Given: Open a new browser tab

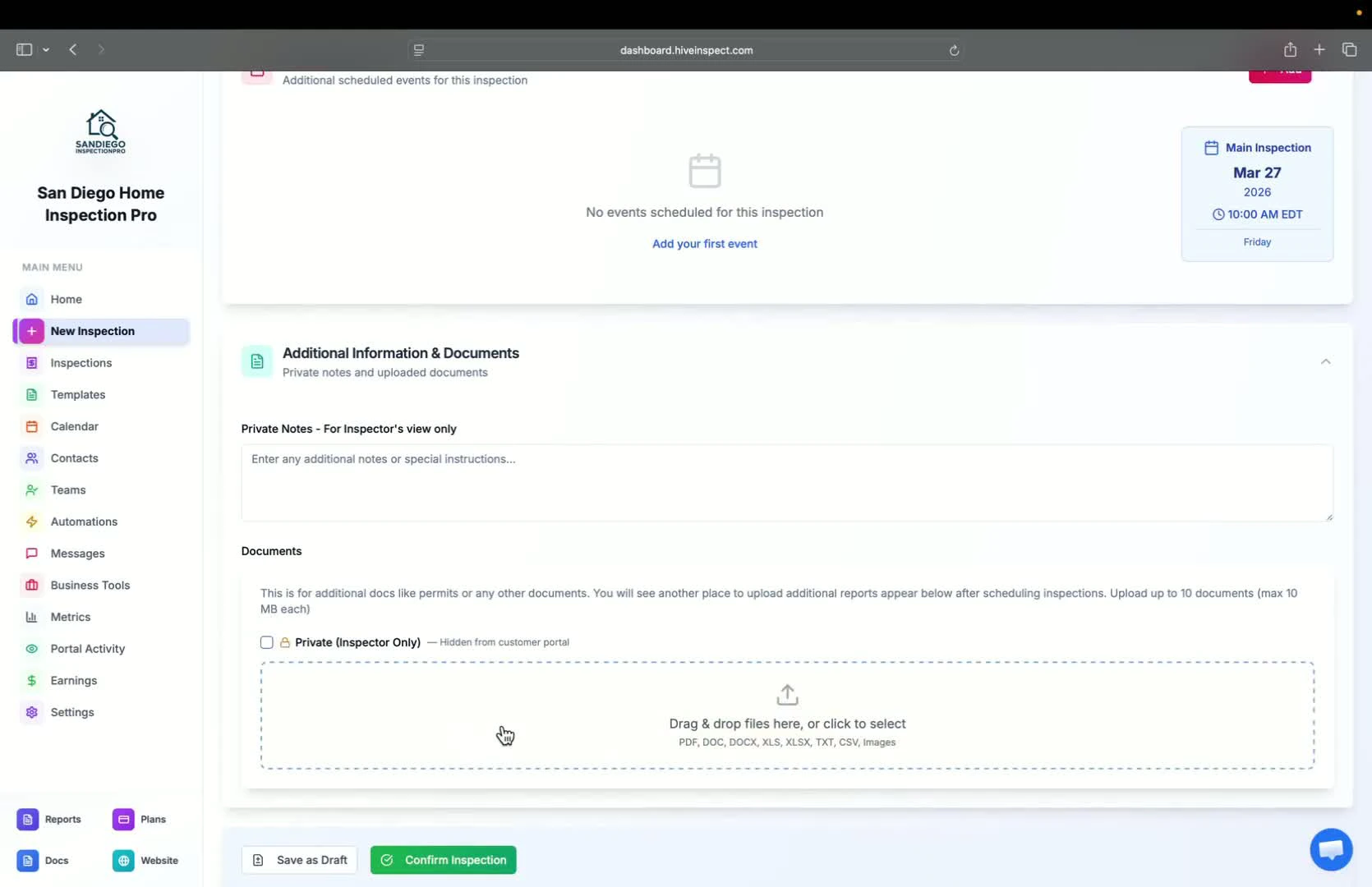Looking at the screenshot, I should pyautogui.click(x=1319, y=50).
